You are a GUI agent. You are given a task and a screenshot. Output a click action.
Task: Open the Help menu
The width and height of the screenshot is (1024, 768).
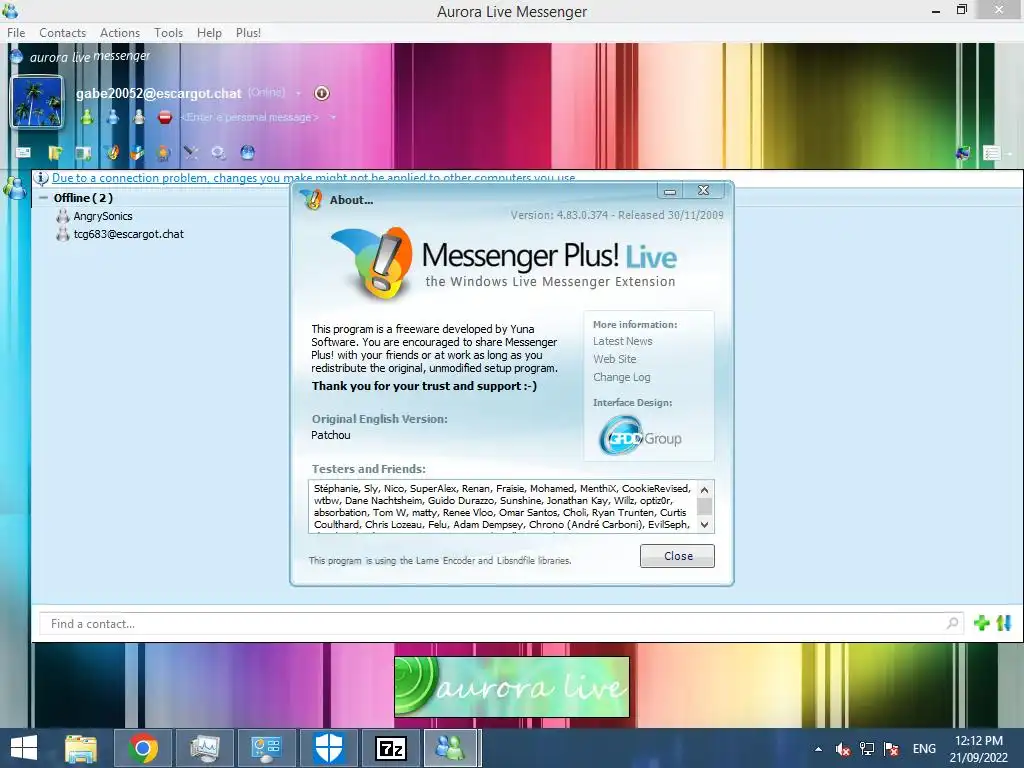209,33
